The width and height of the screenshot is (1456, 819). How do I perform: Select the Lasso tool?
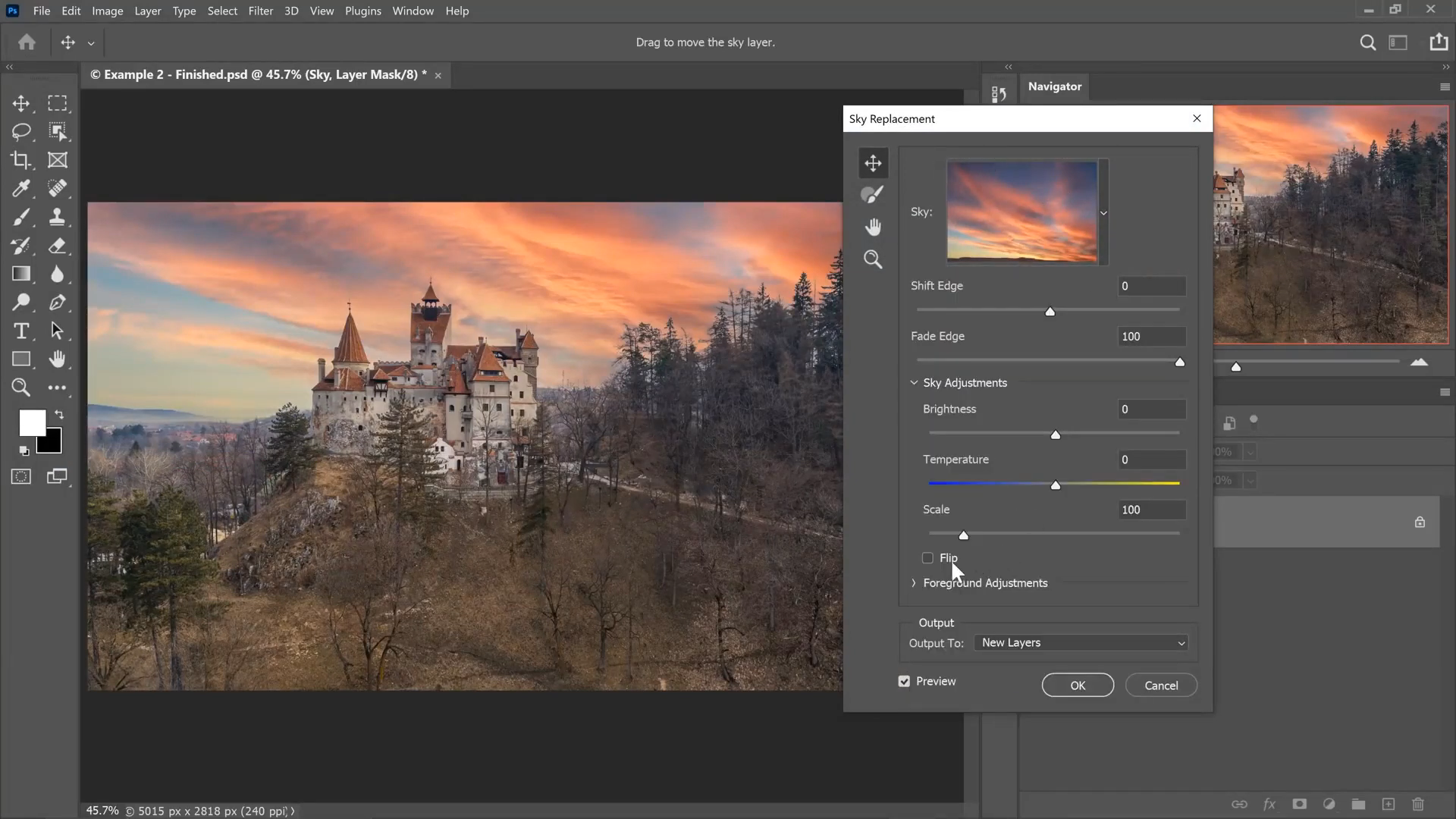pyautogui.click(x=21, y=131)
